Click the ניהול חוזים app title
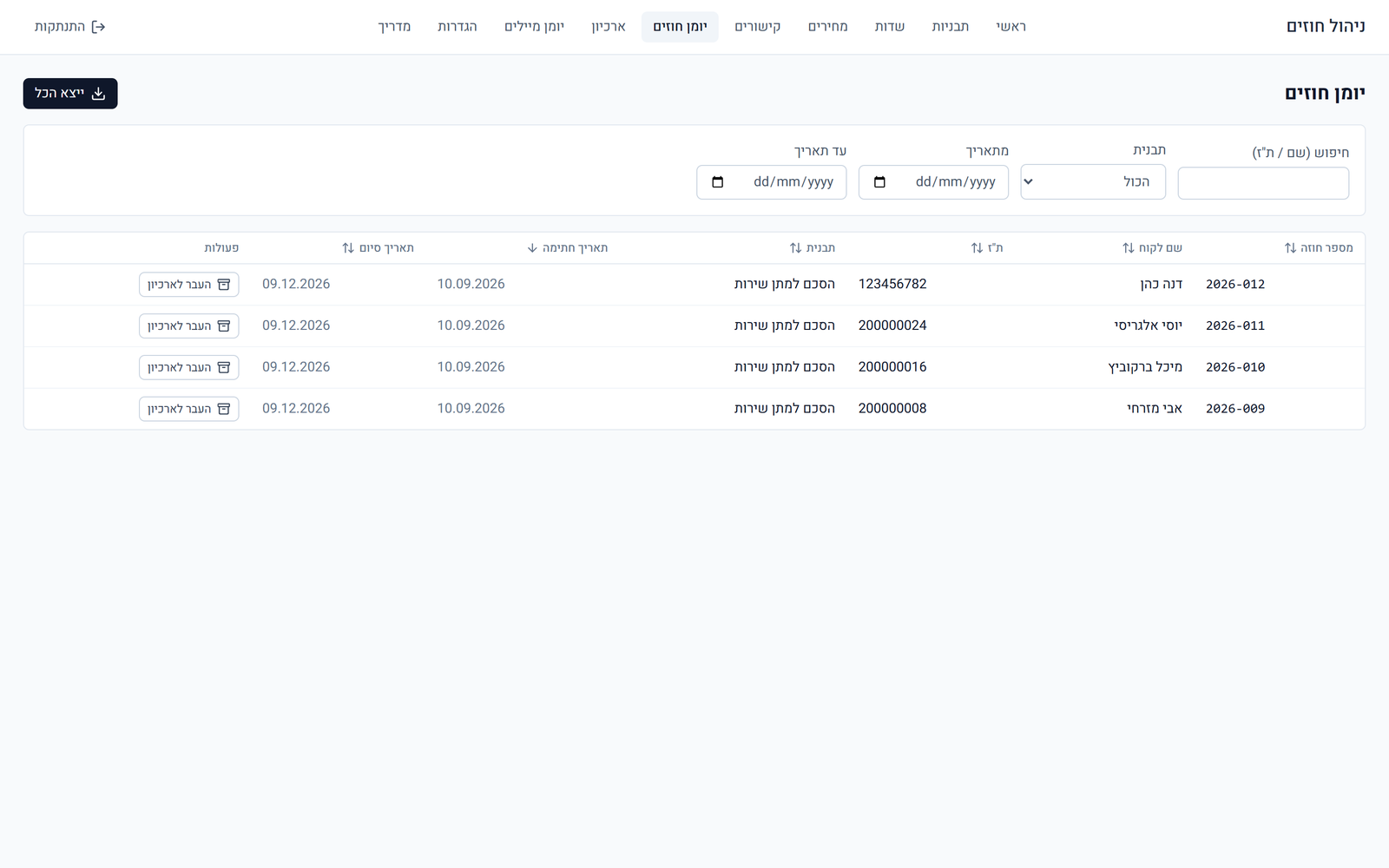This screenshot has width=1389, height=868. pyautogui.click(x=1326, y=27)
